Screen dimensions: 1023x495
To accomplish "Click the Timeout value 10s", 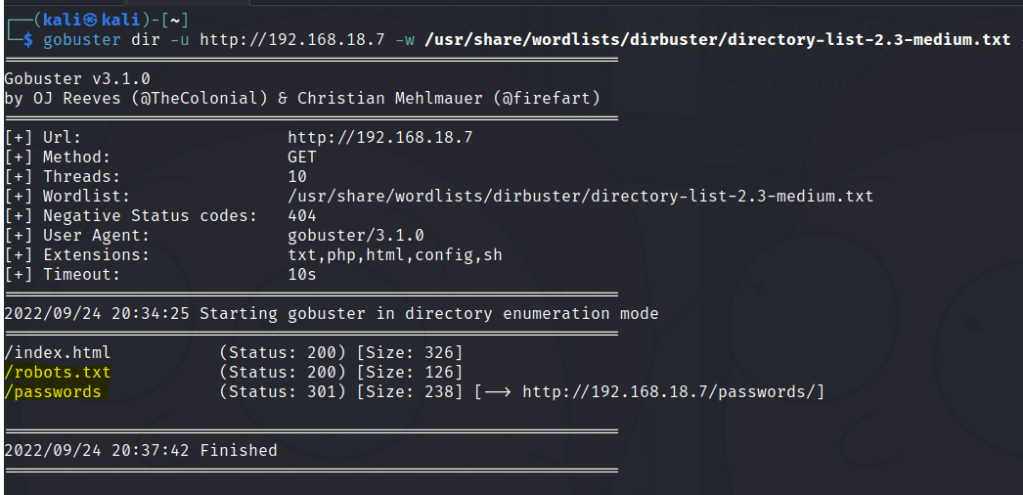I will click(302, 274).
